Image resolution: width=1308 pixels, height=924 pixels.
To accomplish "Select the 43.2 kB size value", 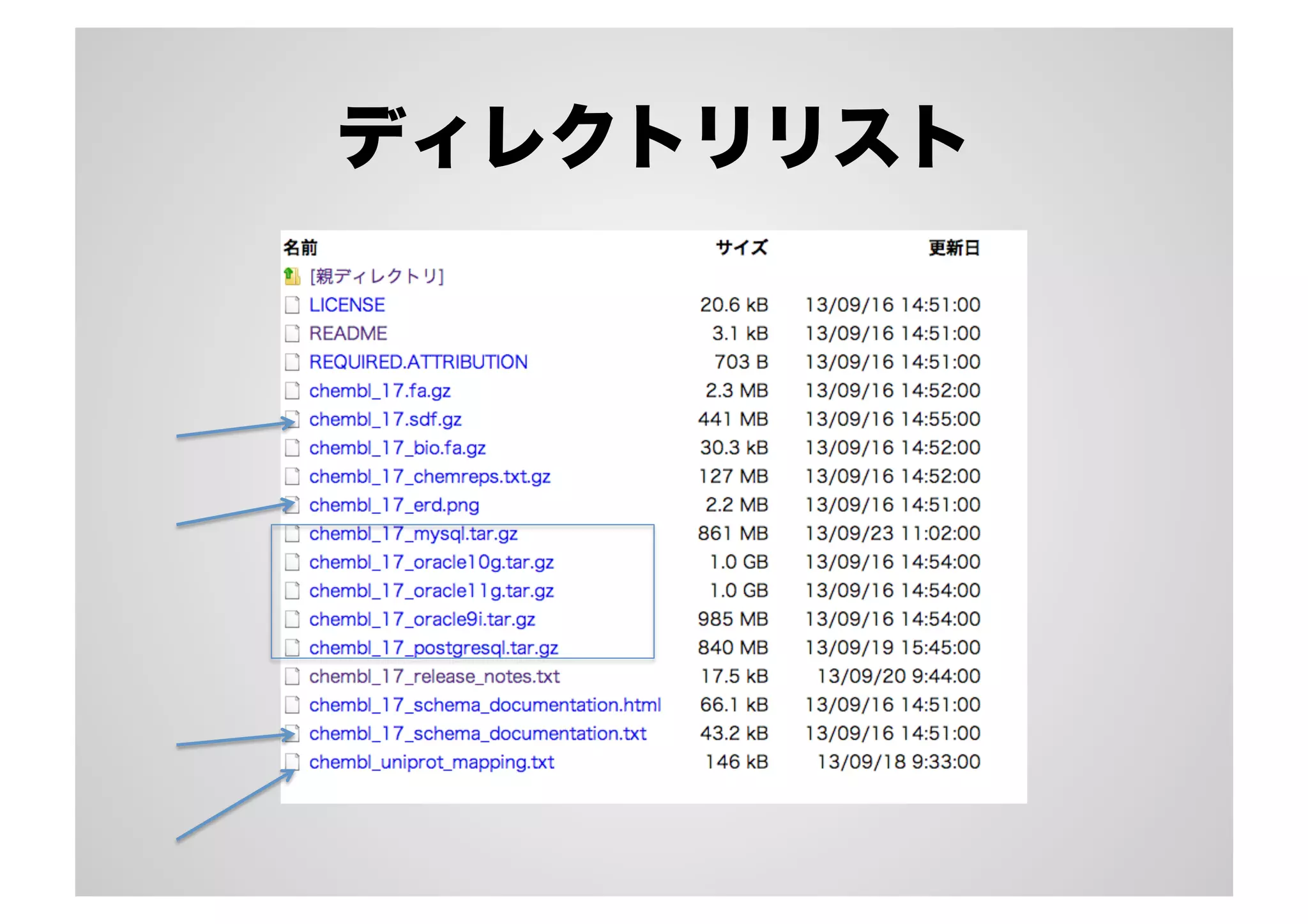I will (x=734, y=733).
